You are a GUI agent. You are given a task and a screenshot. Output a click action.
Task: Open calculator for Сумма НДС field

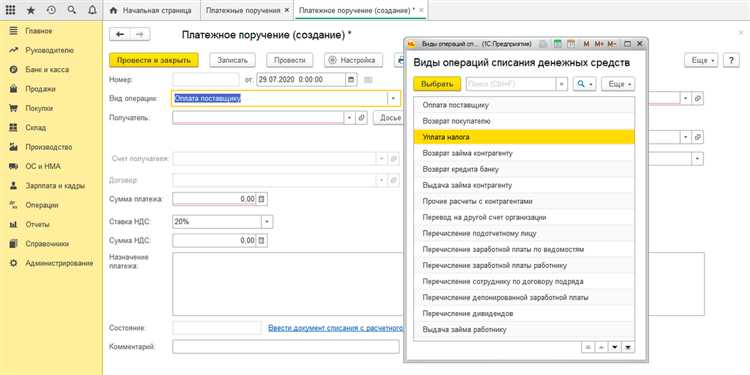click(x=262, y=241)
